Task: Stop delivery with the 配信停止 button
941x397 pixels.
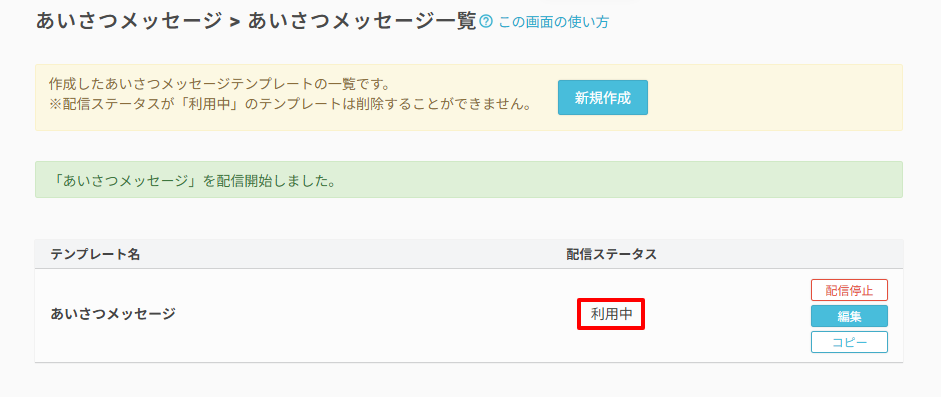Action: (x=849, y=290)
